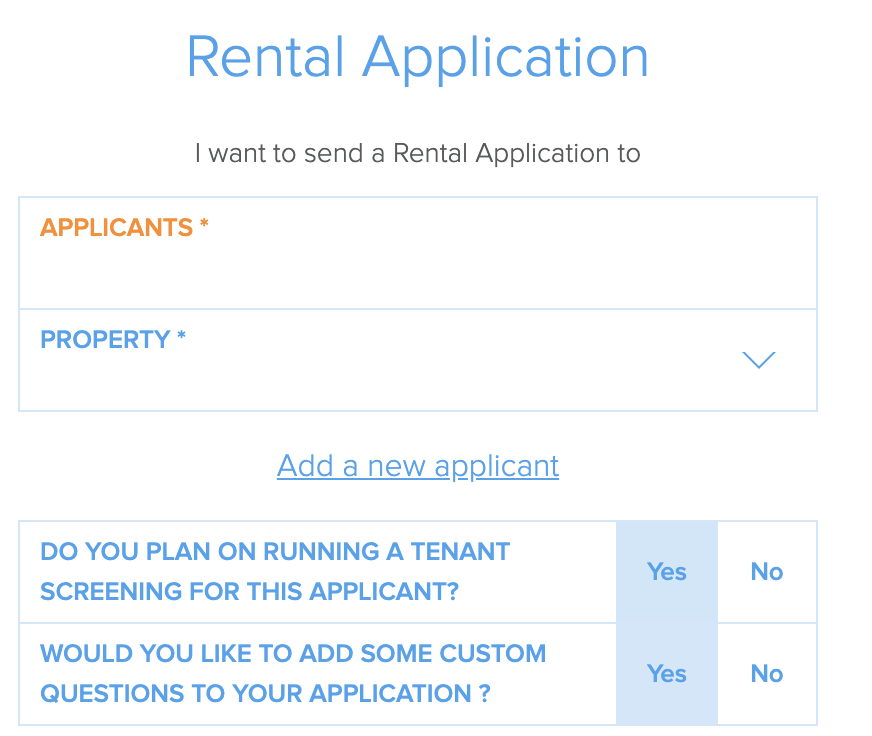Expand the Property dropdown chevron
This screenshot has width=872, height=736.
coord(759,360)
